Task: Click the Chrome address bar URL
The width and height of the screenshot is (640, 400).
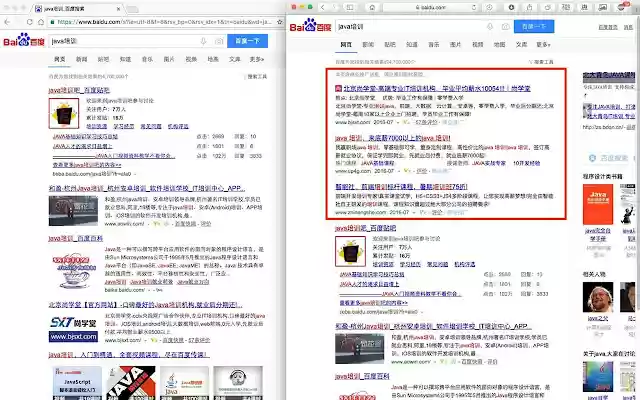Action: [x=164, y=22]
